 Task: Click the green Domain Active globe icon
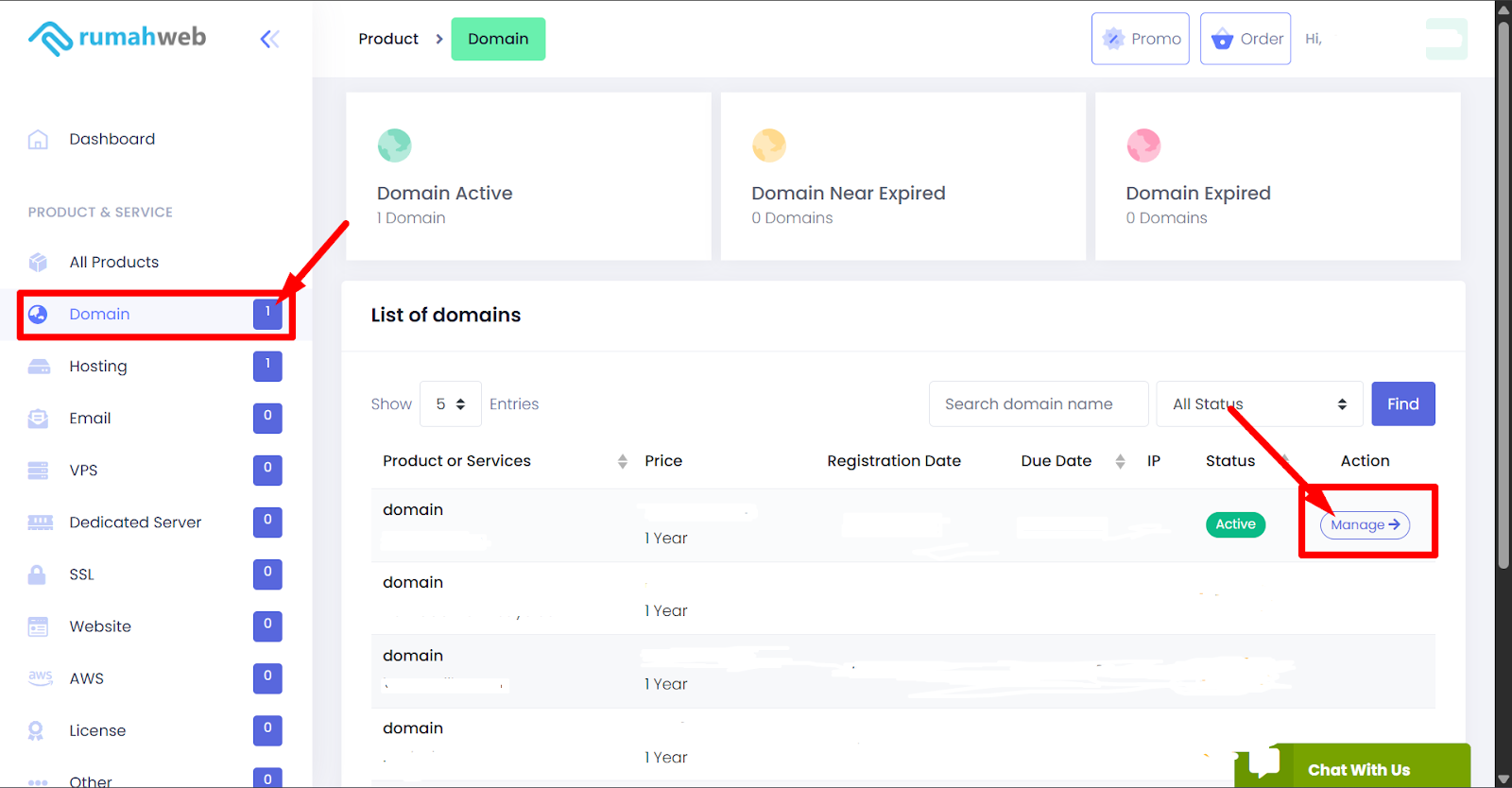395,146
